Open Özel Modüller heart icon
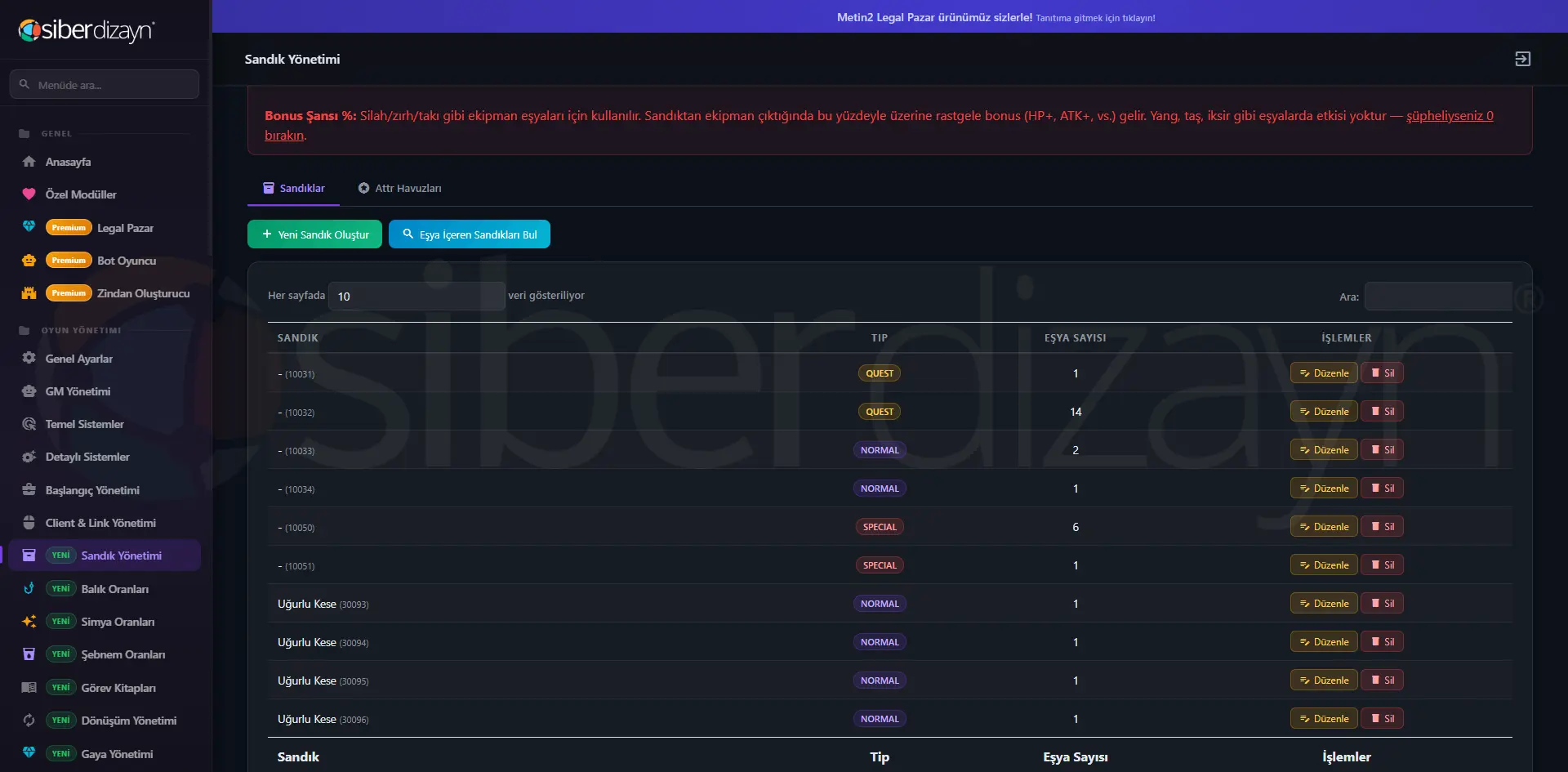Image resolution: width=1568 pixels, height=772 pixels. 29,194
